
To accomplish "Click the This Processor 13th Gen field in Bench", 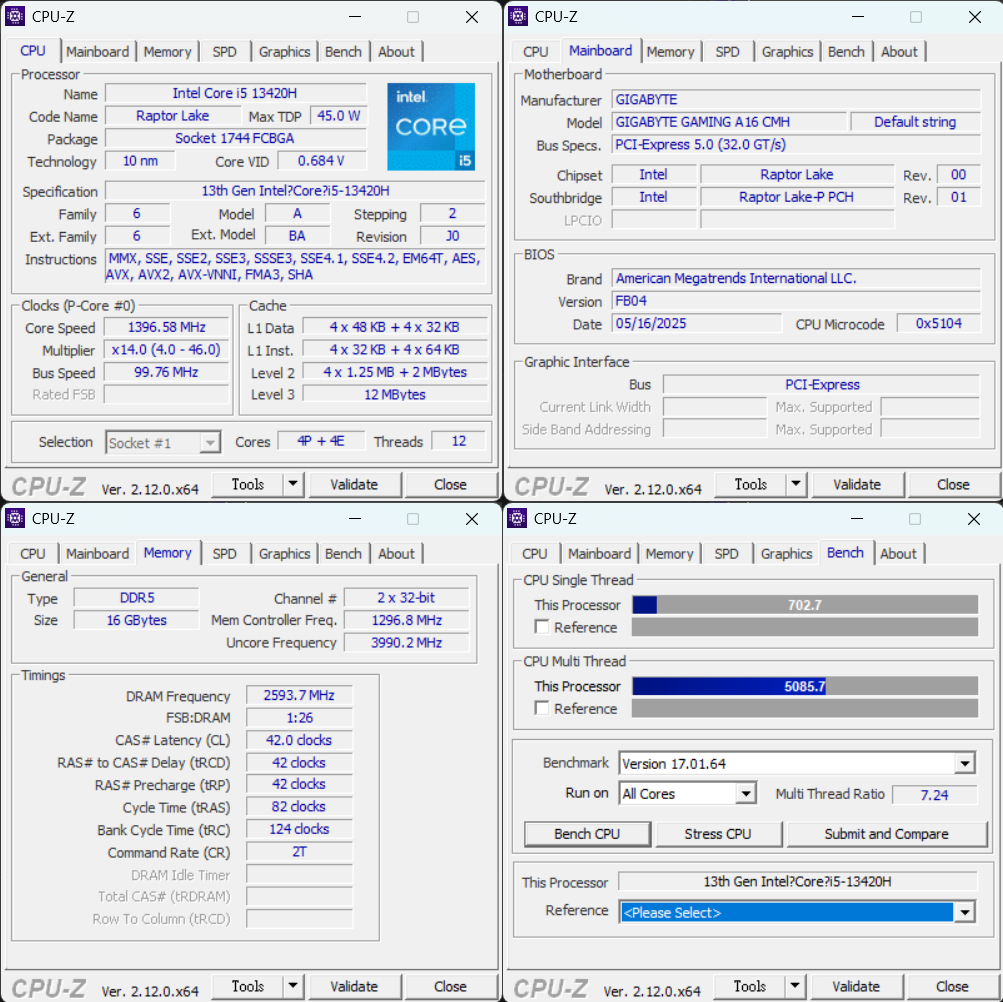I will click(x=797, y=882).
